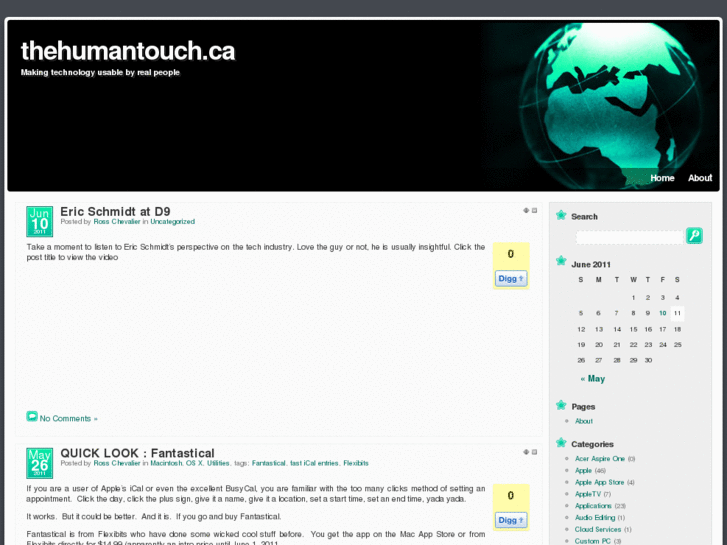Click Digg button on Fantastical post
The height and width of the screenshot is (545, 727).
[511, 520]
